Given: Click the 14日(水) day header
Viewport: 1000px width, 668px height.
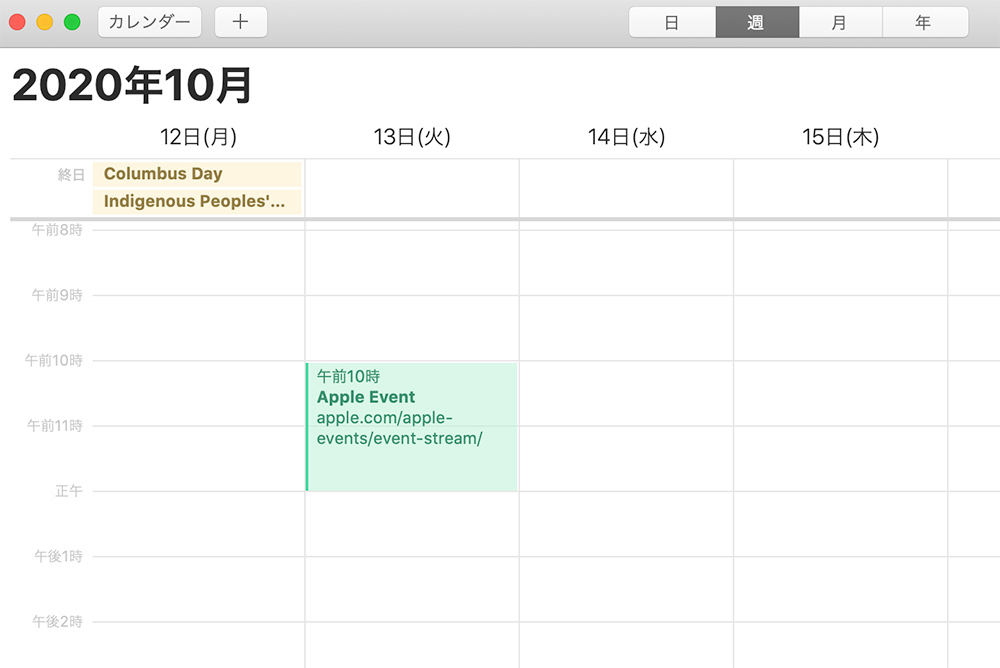Looking at the screenshot, I should coord(626,137).
